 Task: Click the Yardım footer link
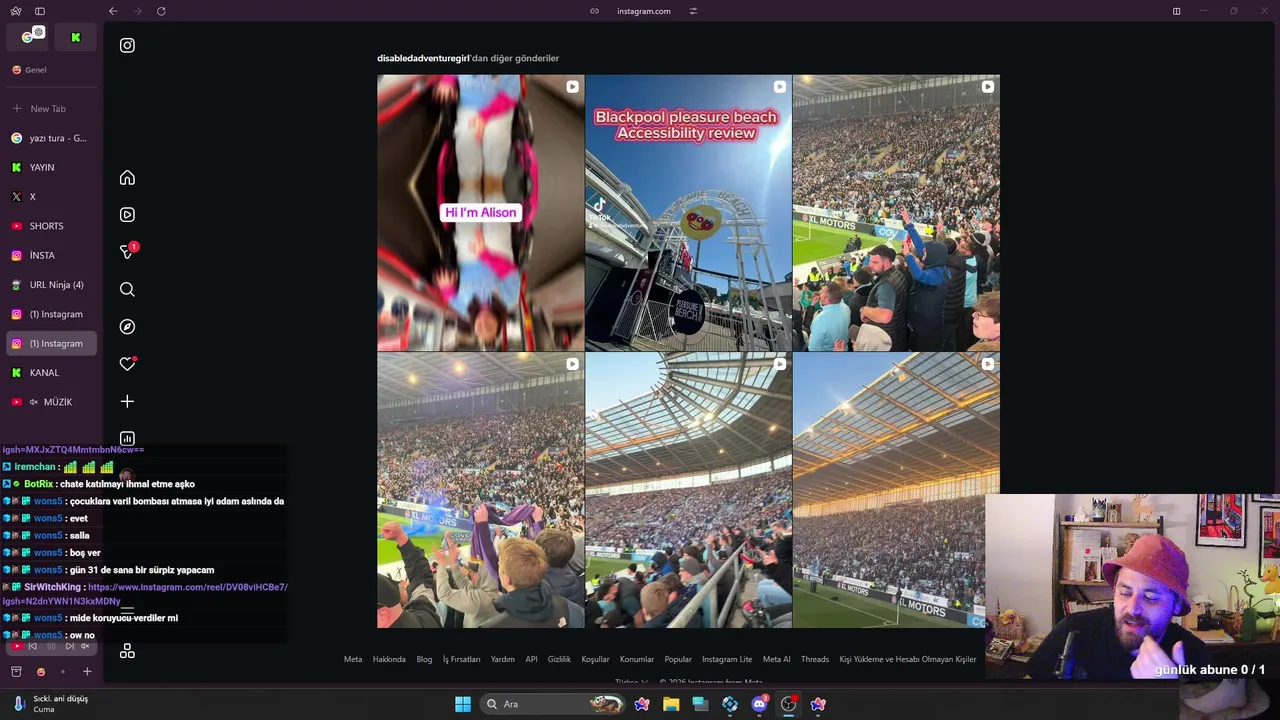tap(503, 659)
